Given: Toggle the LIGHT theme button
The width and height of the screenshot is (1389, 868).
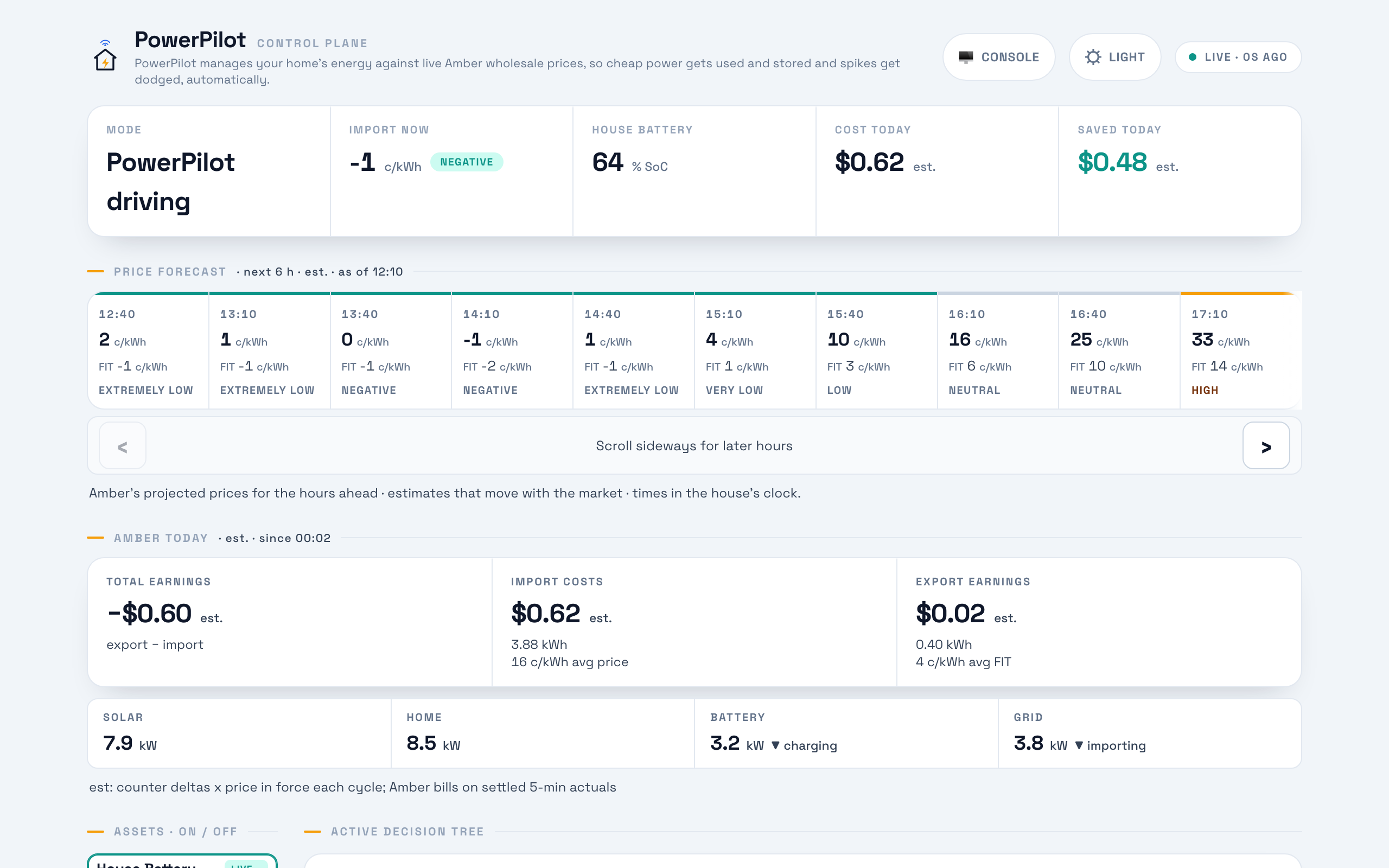Looking at the screenshot, I should pos(1114,57).
